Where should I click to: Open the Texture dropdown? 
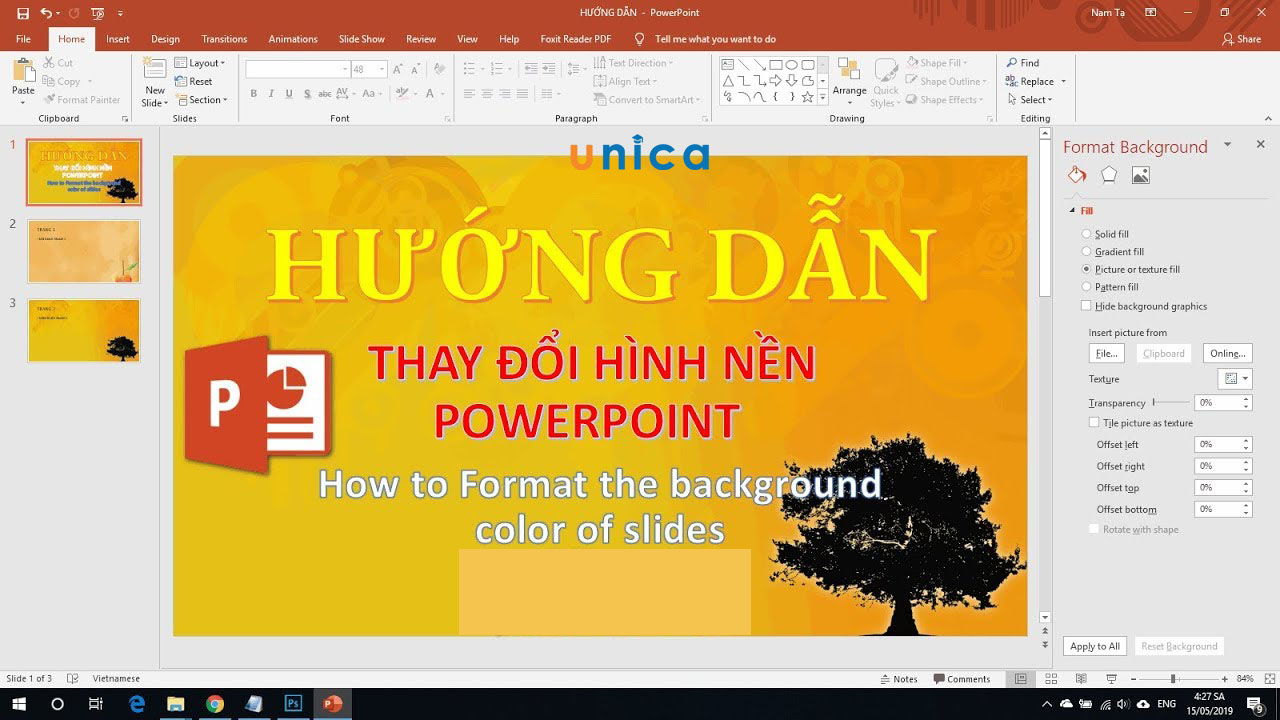pos(1235,379)
